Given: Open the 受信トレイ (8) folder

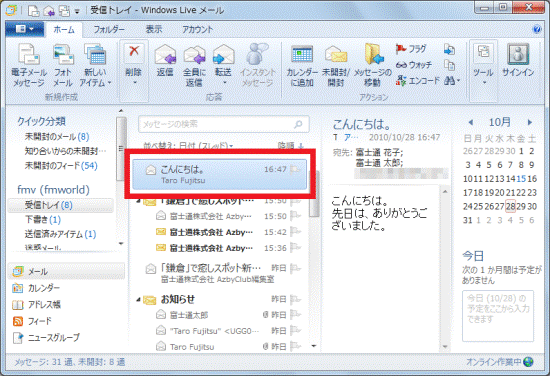Looking at the screenshot, I should (61, 205).
